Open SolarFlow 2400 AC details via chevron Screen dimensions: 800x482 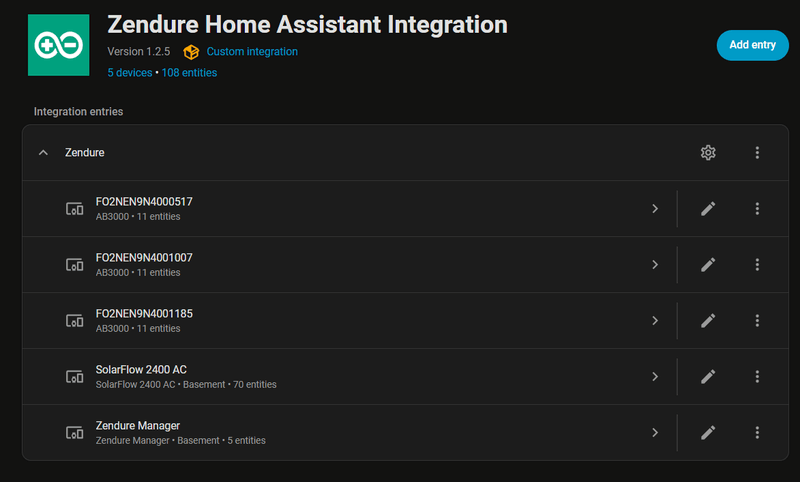654,377
